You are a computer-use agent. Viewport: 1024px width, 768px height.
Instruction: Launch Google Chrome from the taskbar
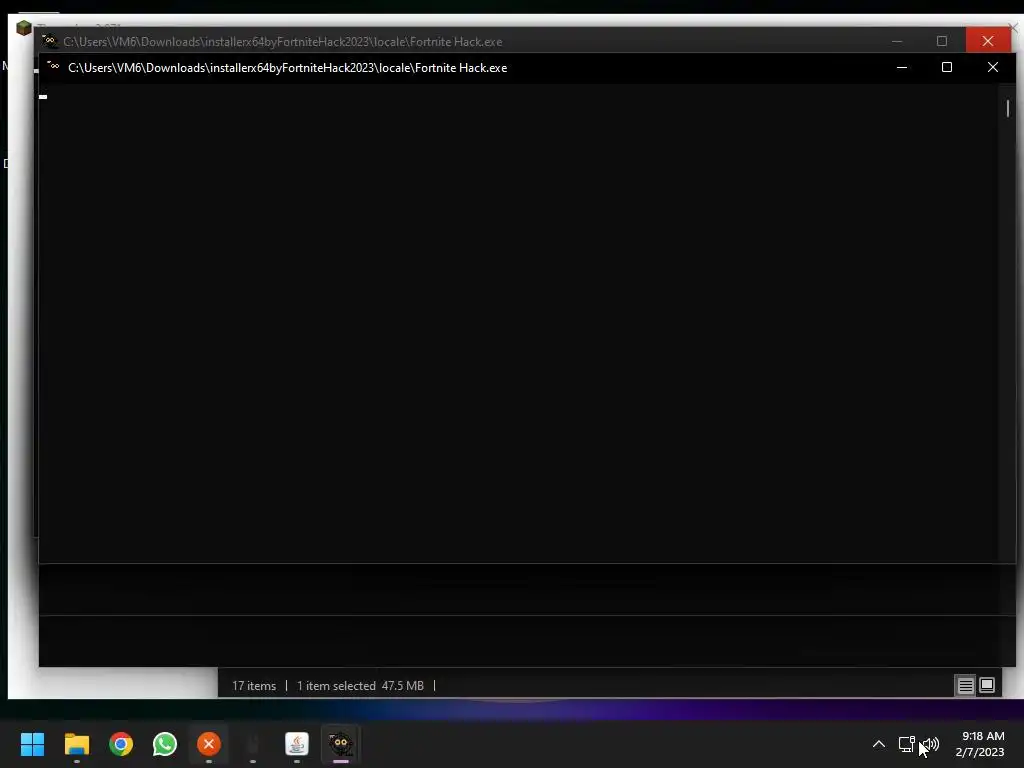click(x=121, y=744)
